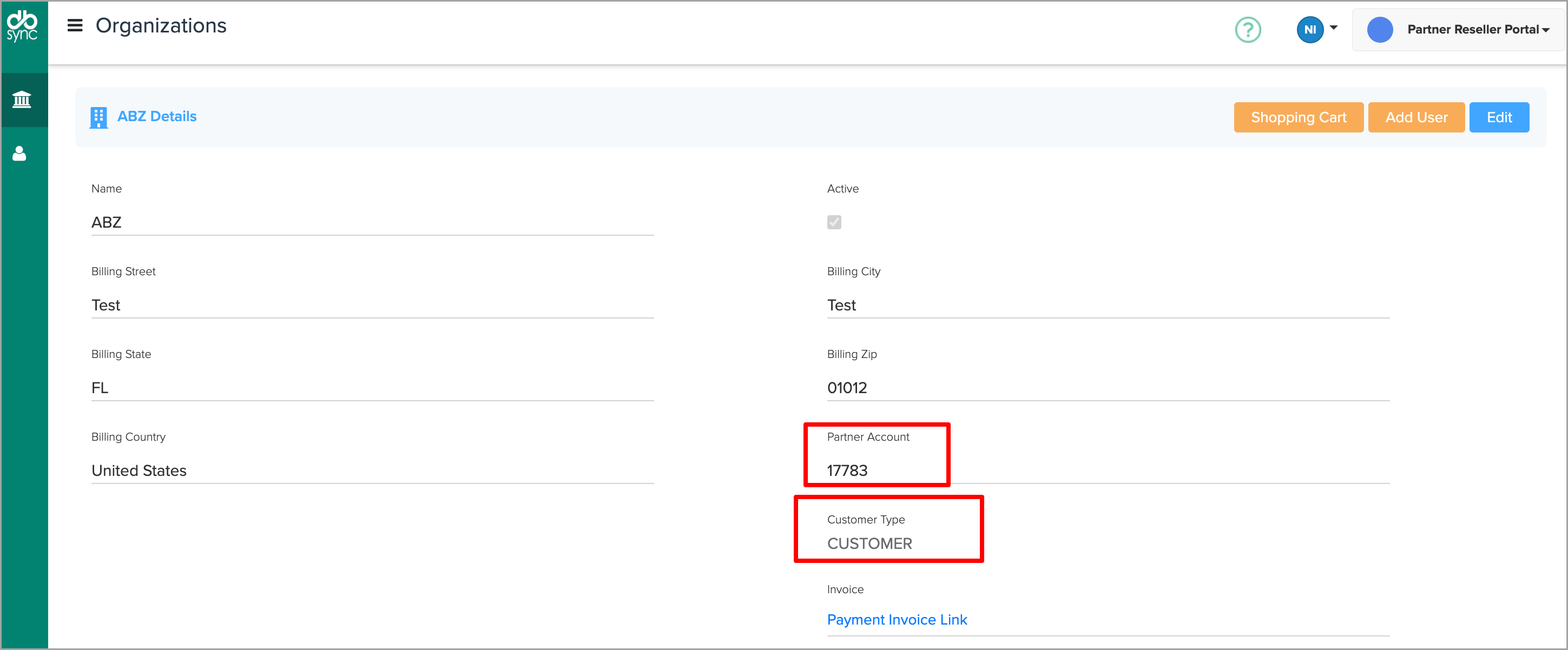
Task: Click the Add User button
Action: click(x=1416, y=117)
